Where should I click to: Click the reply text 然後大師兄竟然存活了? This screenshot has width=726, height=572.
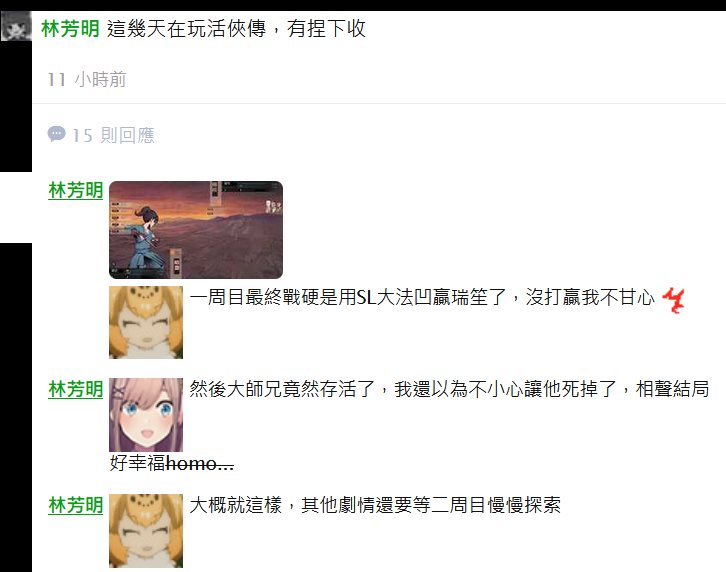282,389
